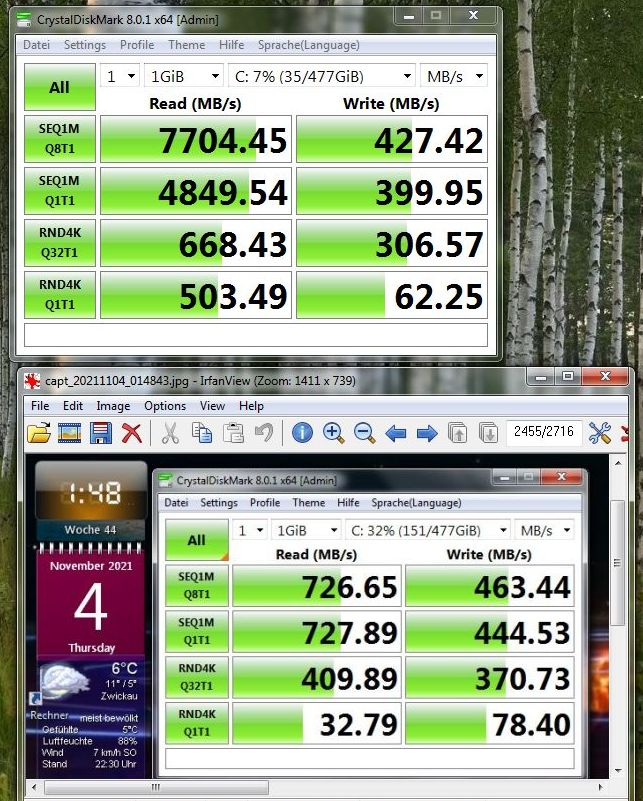
Task: Run SEQ1M Q1T1 test in top window
Action: click(60, 191)
